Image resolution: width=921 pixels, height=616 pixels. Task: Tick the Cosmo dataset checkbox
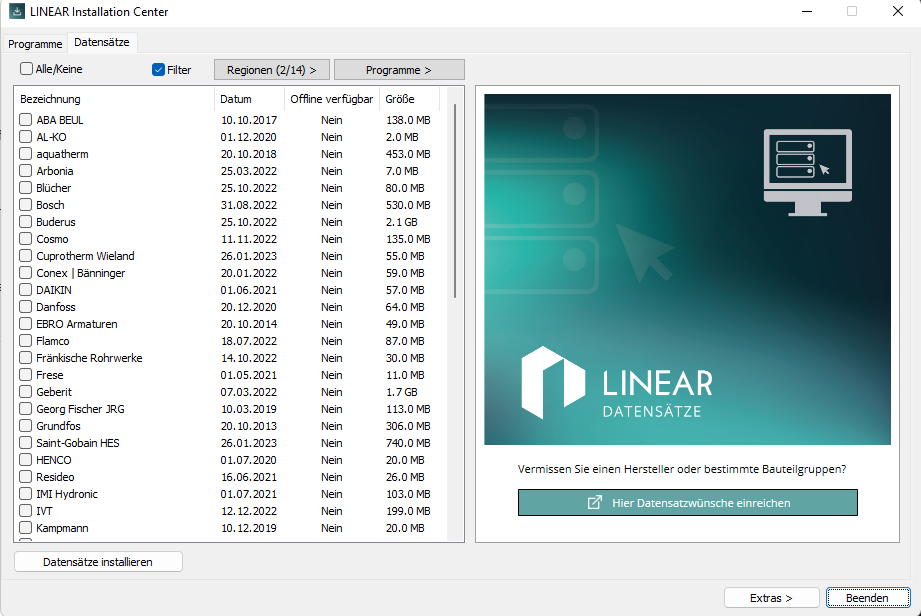click(x=26, y=239)
